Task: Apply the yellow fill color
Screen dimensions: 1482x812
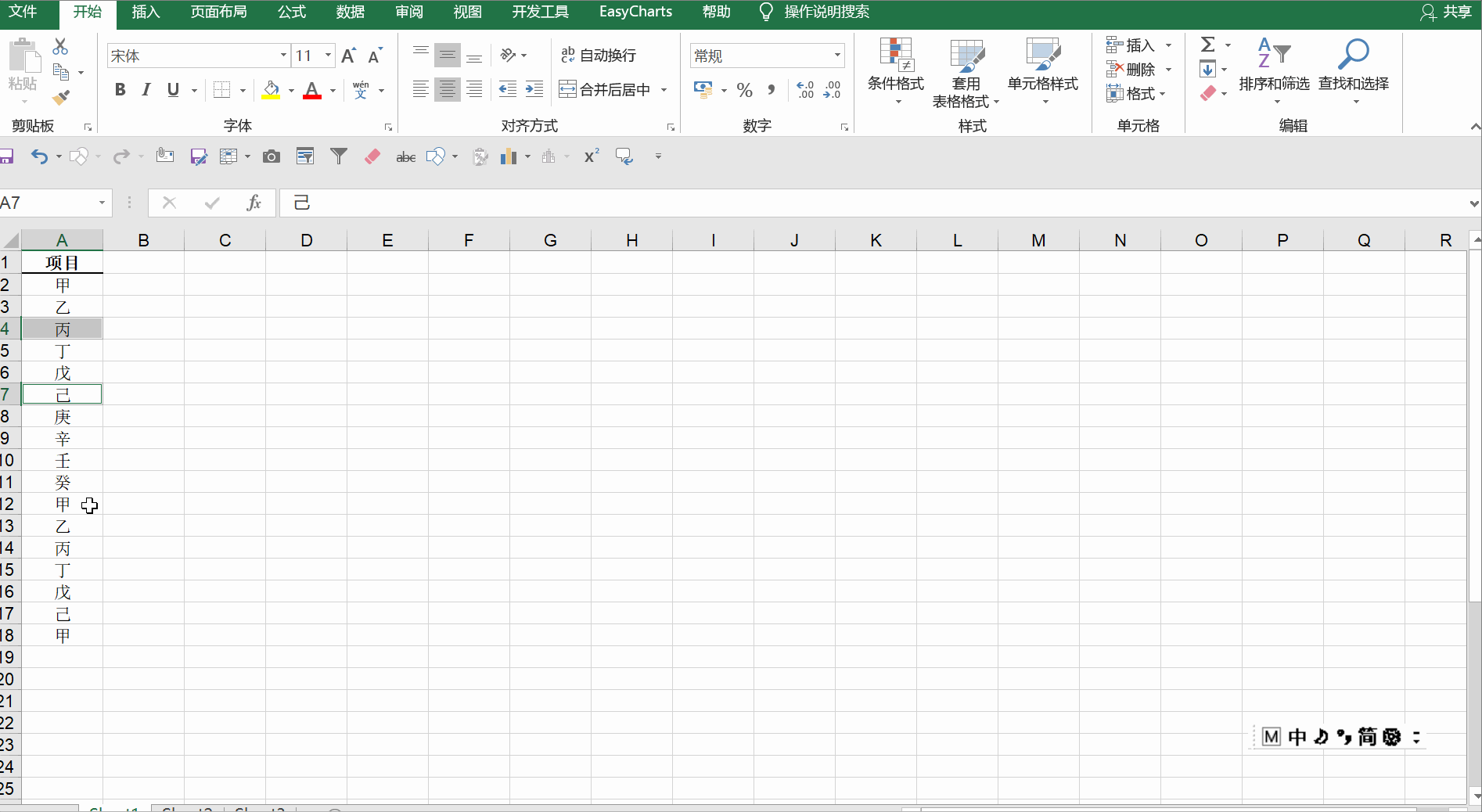Action: (271, 90)
